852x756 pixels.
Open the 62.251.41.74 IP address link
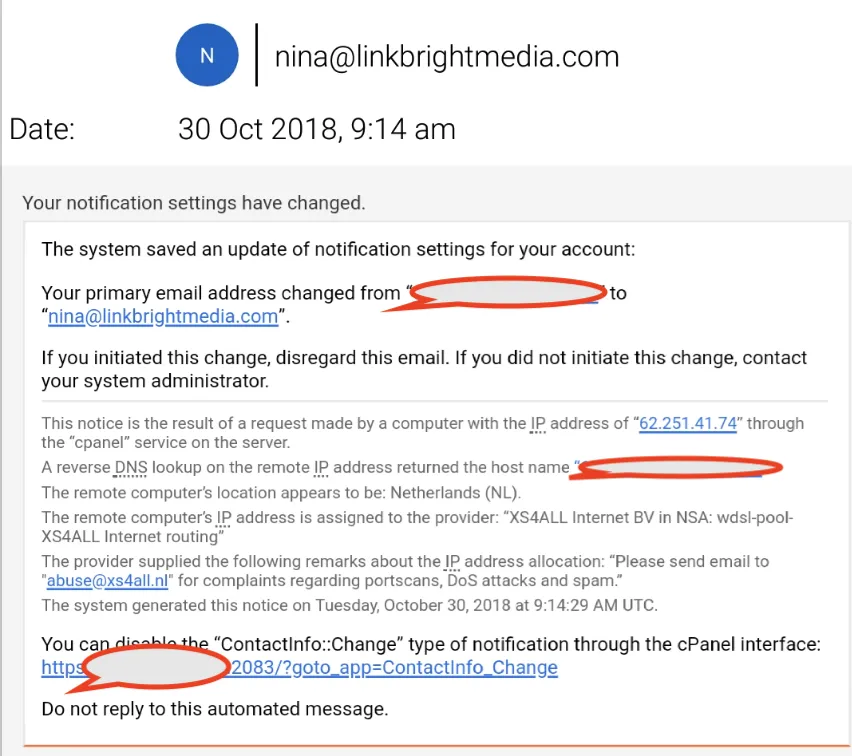click(688, 423)
